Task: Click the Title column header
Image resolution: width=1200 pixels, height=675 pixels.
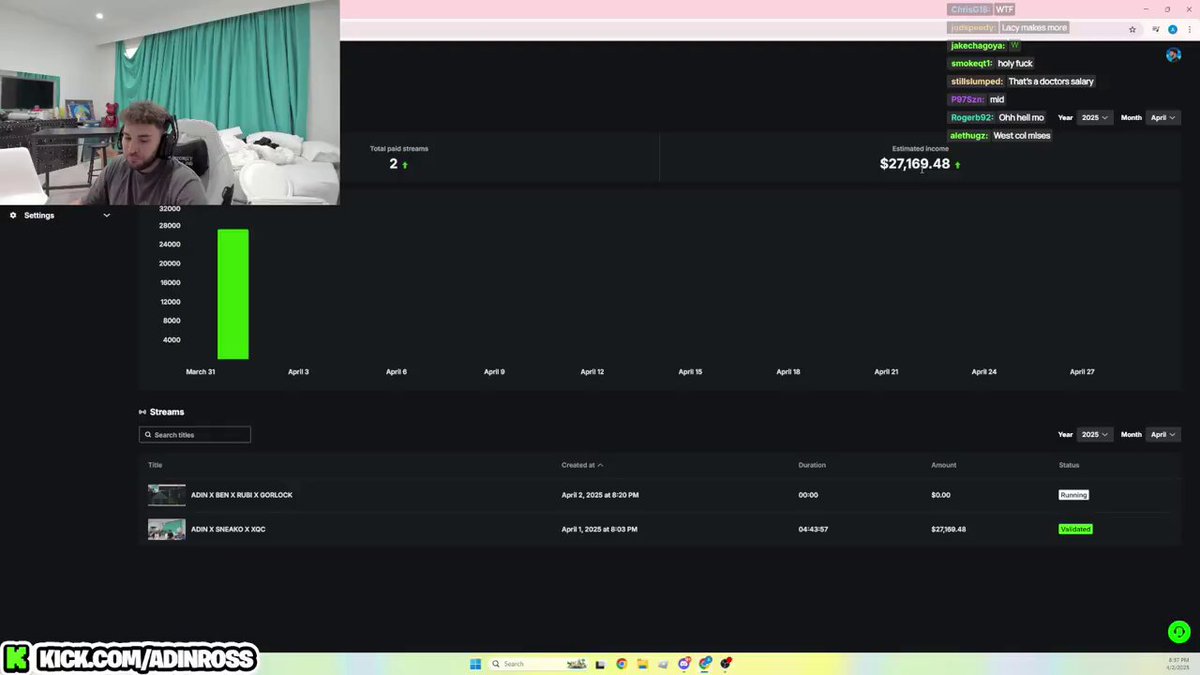Action: click(x=155, y=465)
